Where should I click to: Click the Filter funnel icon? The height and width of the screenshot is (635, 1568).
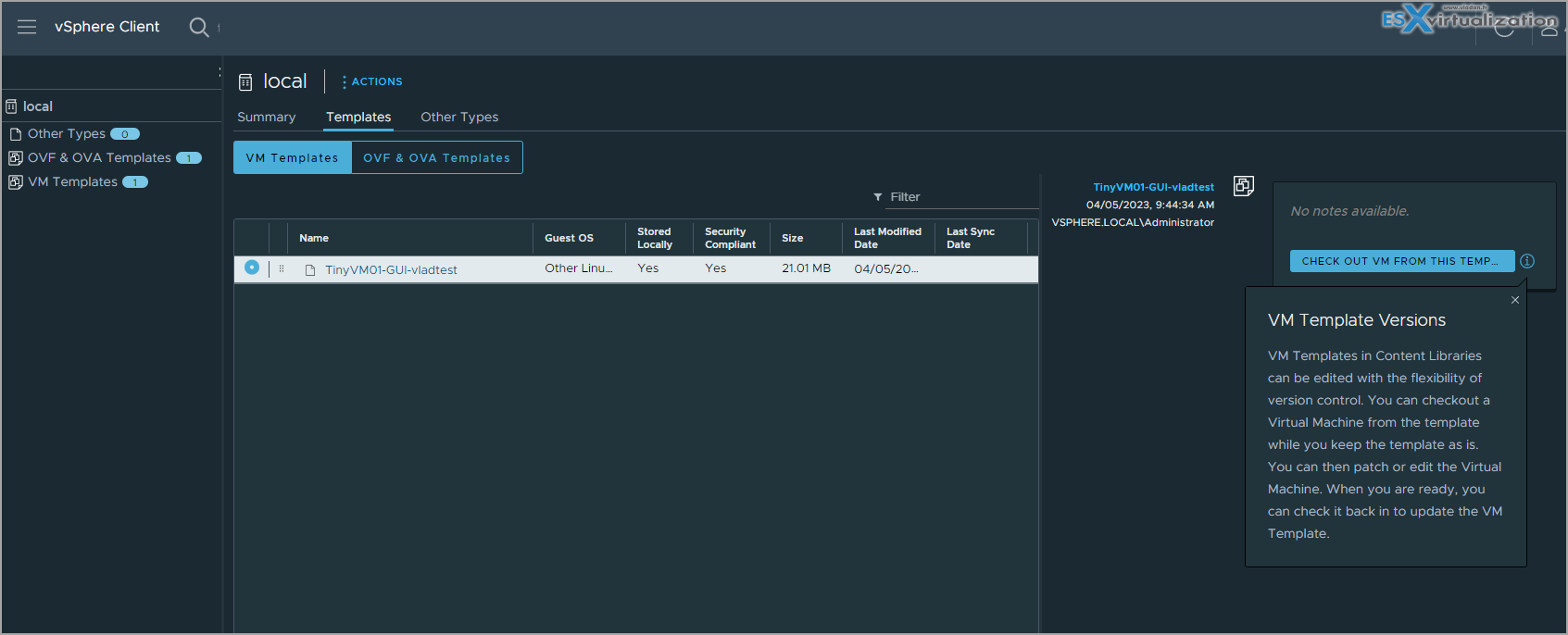(x=878, y=197)
